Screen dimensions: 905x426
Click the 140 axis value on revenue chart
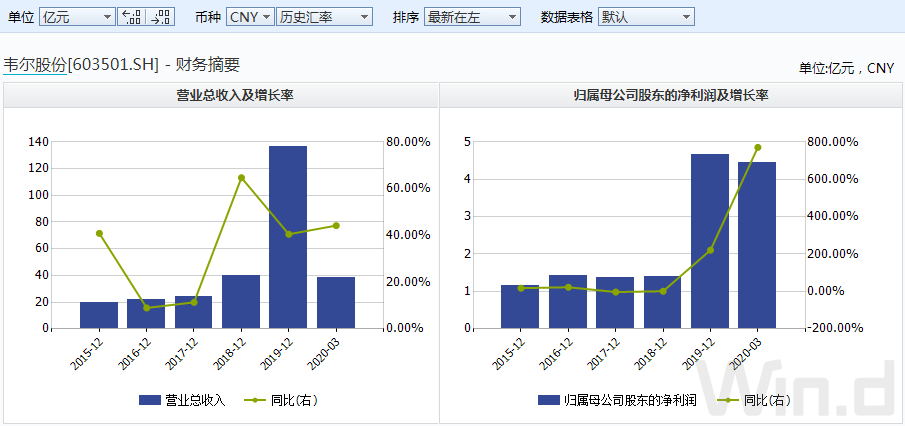pyautogui.click(x=38, y=142)
